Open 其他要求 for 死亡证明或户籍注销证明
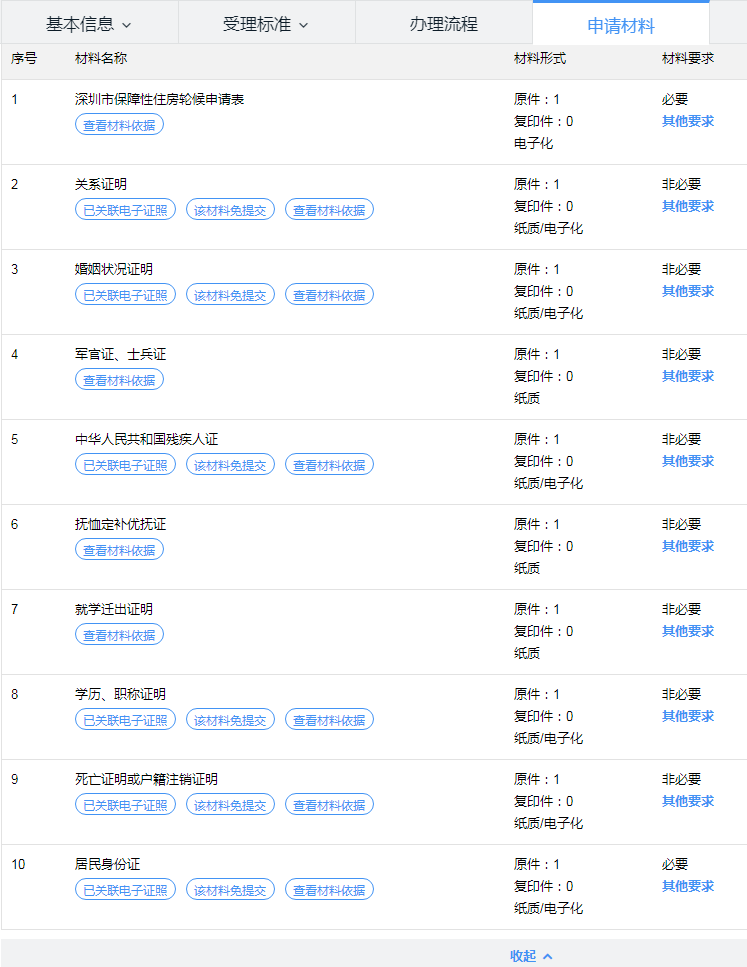Screen dimensions: 747x967 (x=688, y=802)
